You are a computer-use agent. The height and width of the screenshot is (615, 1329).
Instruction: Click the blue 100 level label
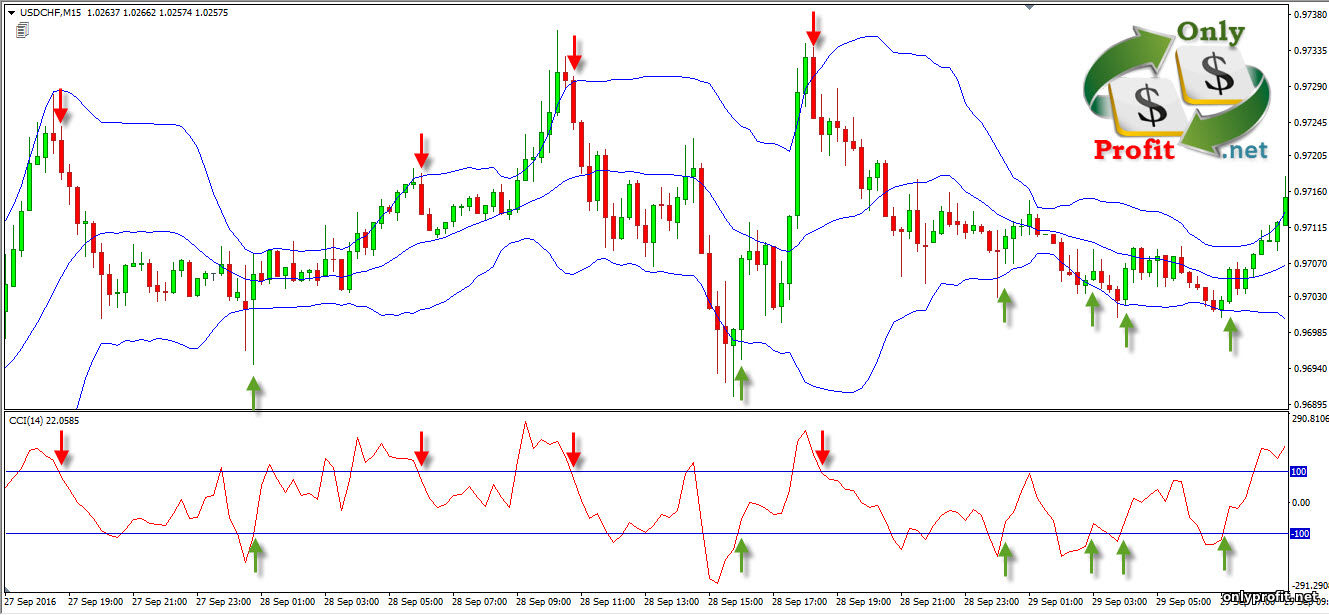(x=1299, y=471)
